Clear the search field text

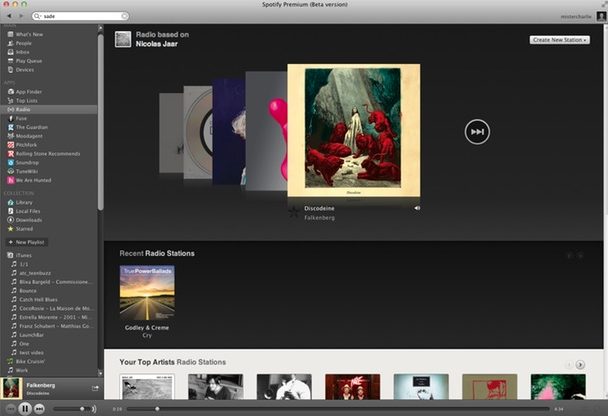[123, 17]
